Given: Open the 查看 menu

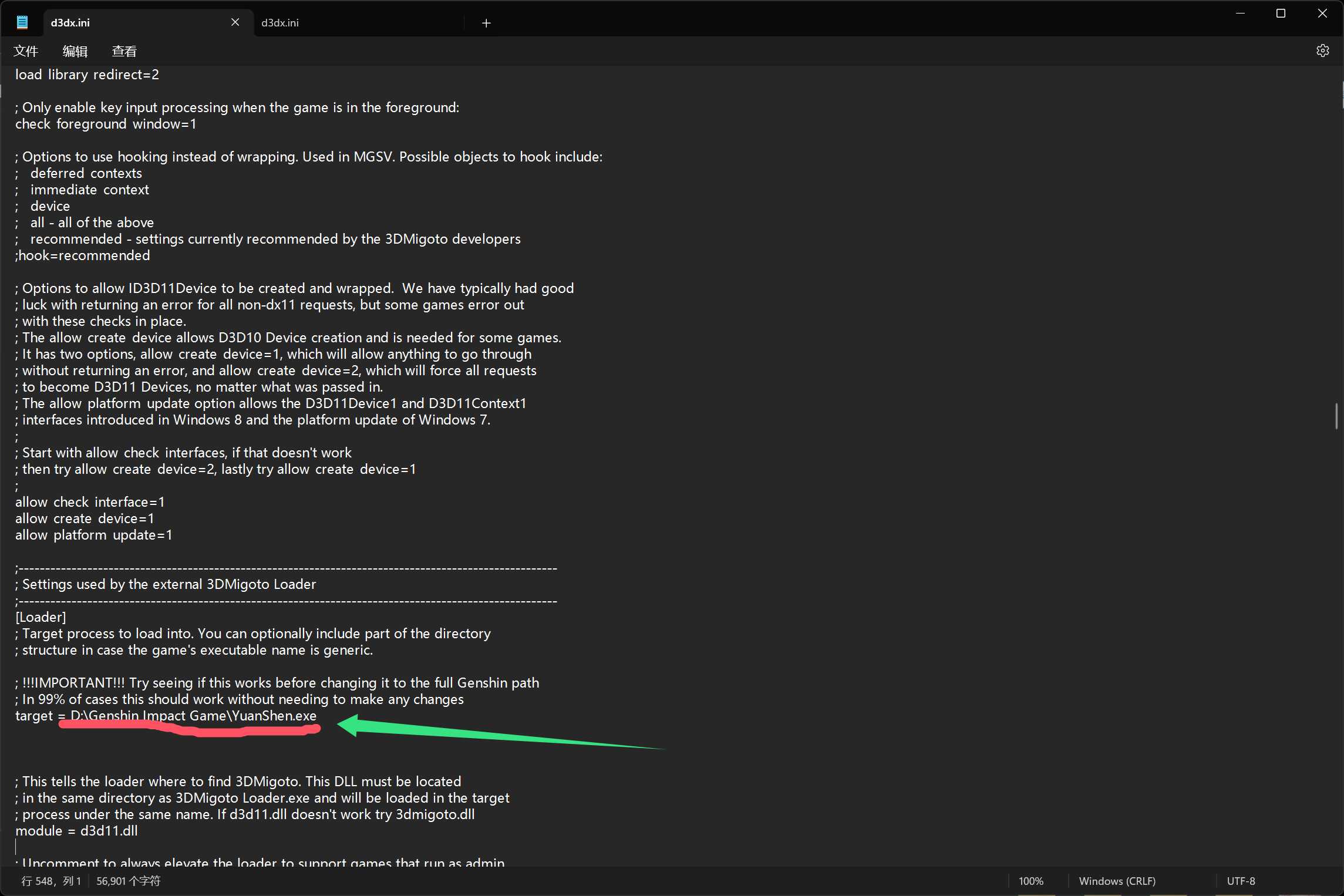Looking at the screenshot, I should (124, 52).
